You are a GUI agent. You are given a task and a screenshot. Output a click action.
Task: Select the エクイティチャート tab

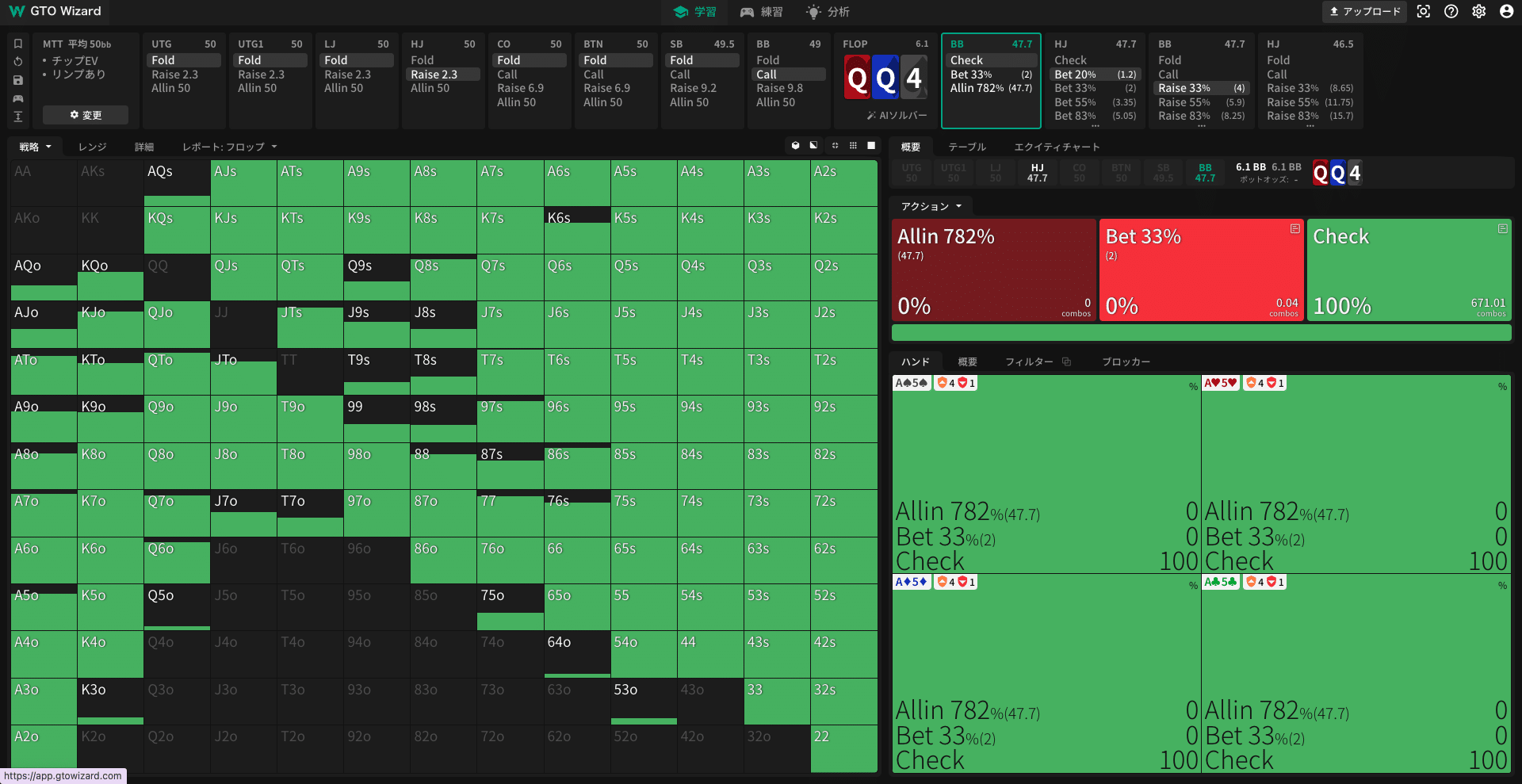tap(1057, 147)
